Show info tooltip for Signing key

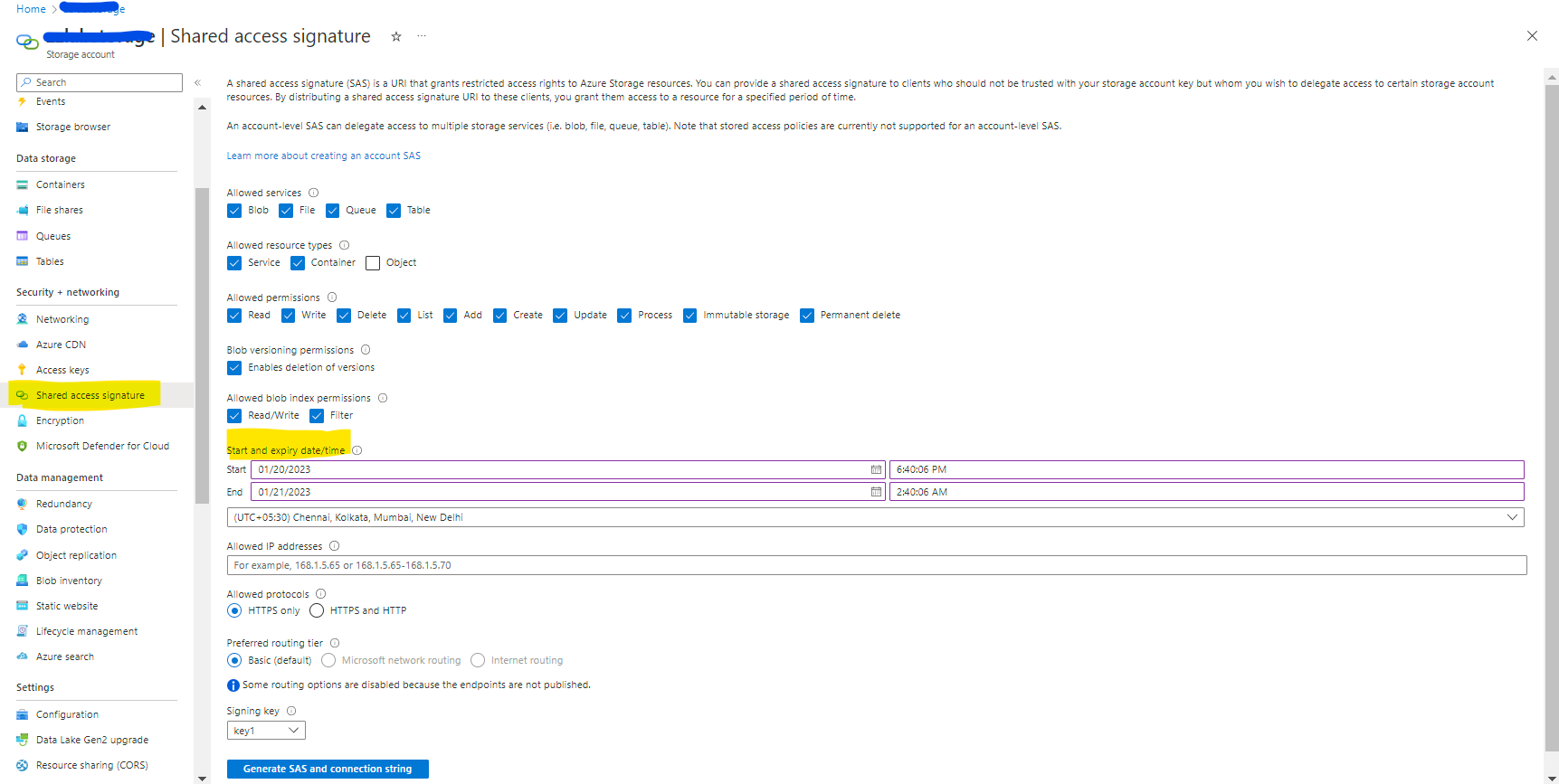pyautogui.click(x=291, y=711)
